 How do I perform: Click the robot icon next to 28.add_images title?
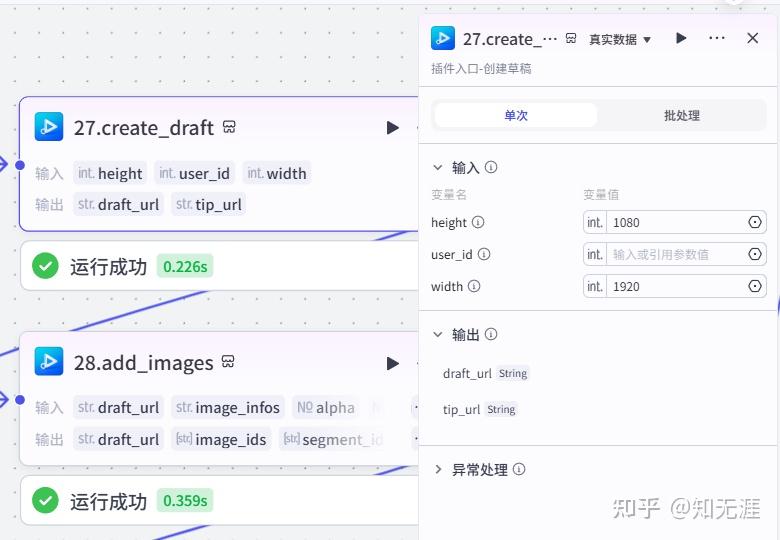click(228, 361)
